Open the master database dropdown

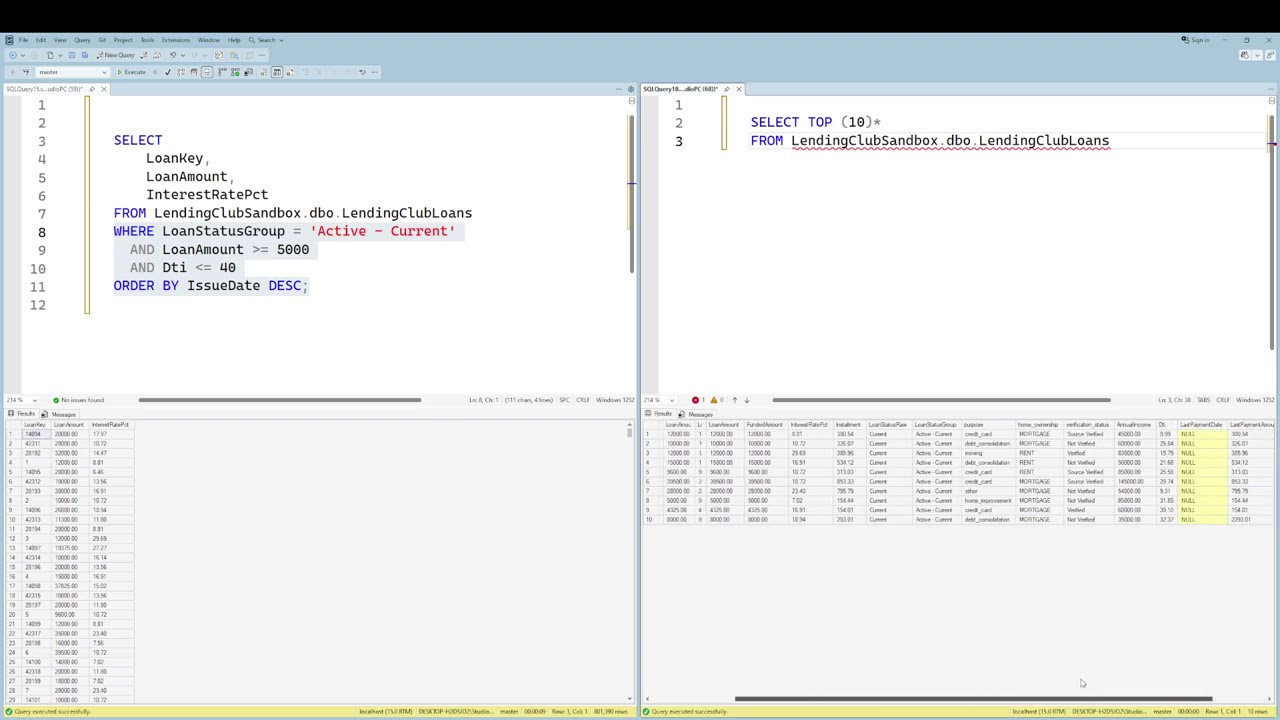coord(72,72)
